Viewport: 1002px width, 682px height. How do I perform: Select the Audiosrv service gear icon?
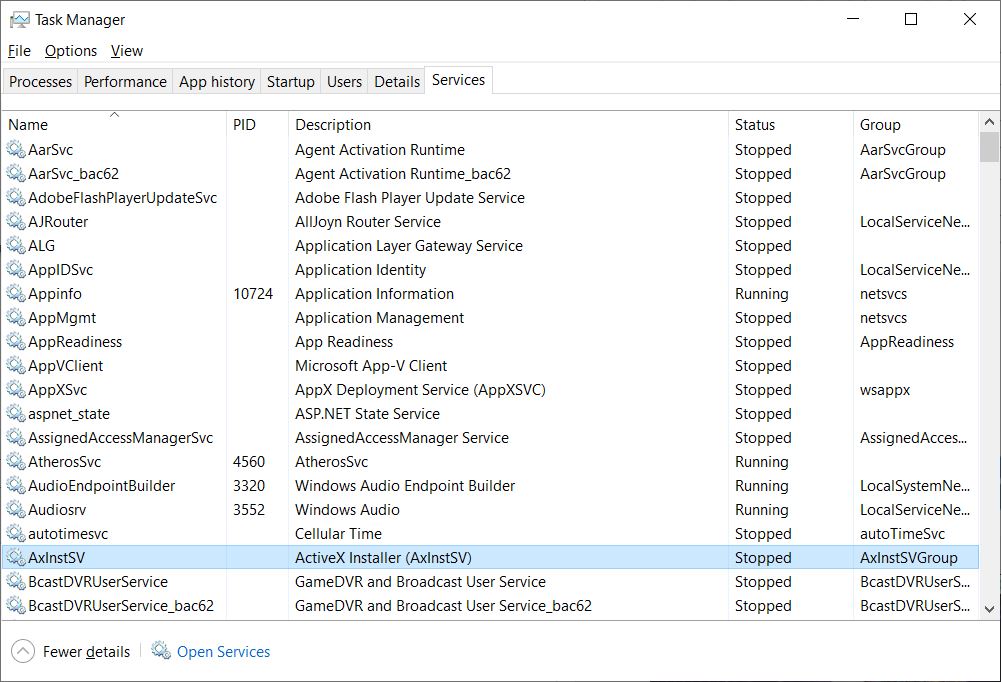[15, 510]
